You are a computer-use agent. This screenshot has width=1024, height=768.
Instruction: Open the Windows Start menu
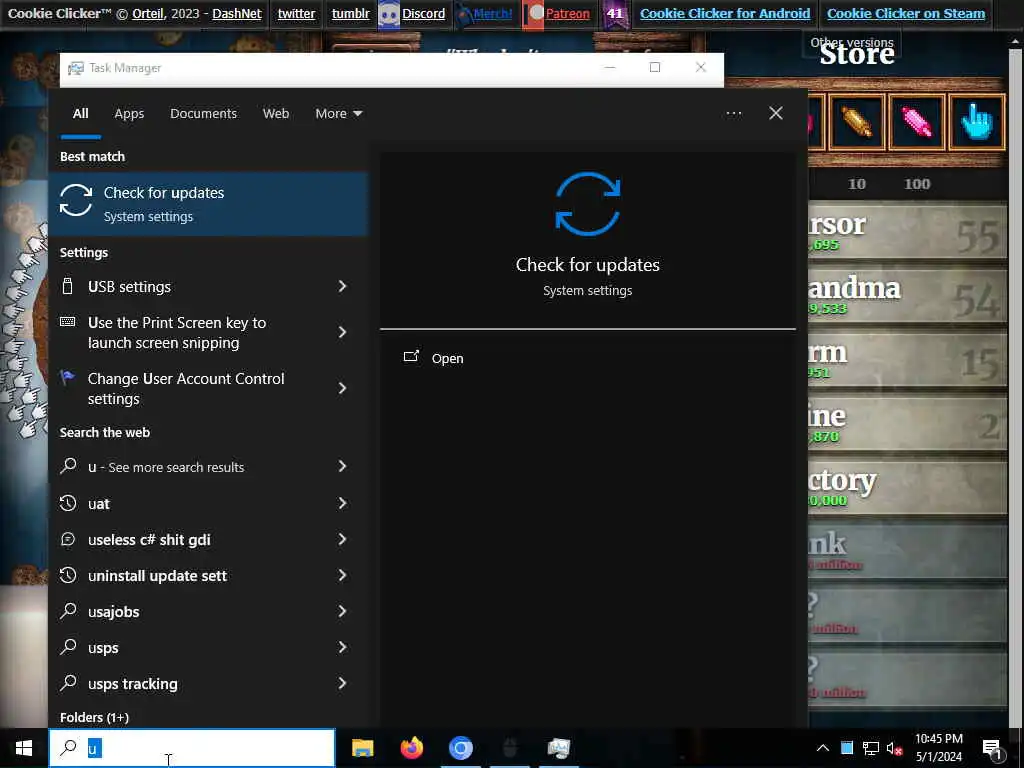point(24,748)
